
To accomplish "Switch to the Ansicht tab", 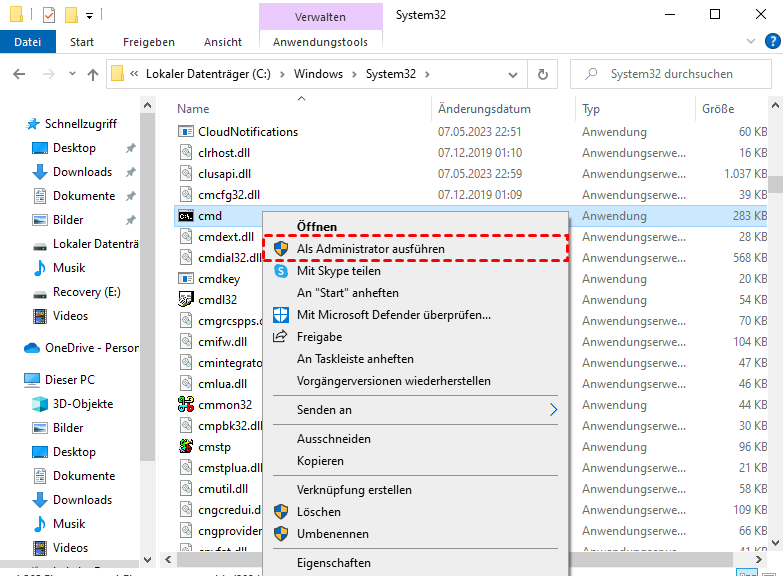I will point(223,42).
